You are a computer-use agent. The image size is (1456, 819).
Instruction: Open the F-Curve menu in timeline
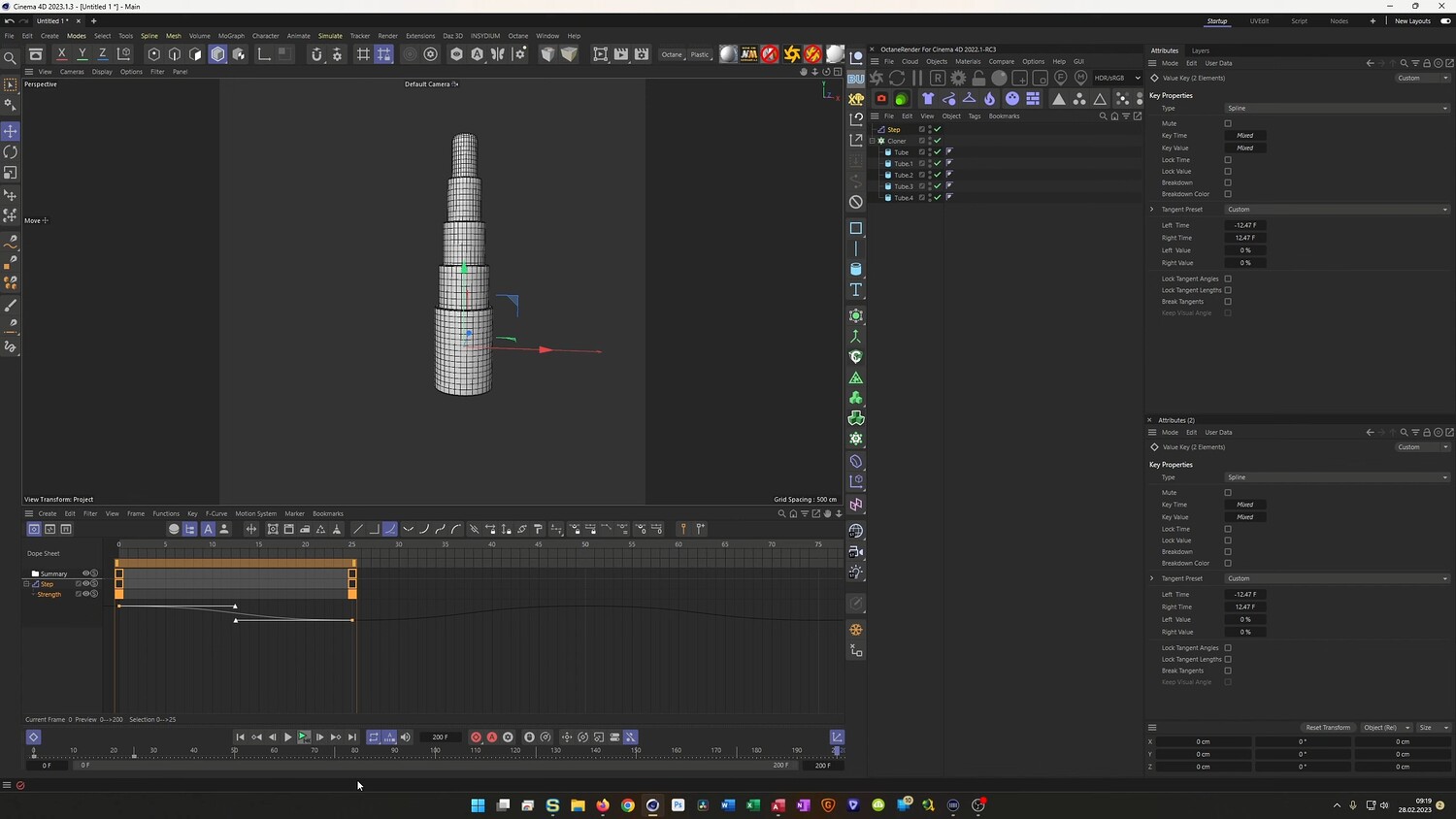click(x=216, y=513)
